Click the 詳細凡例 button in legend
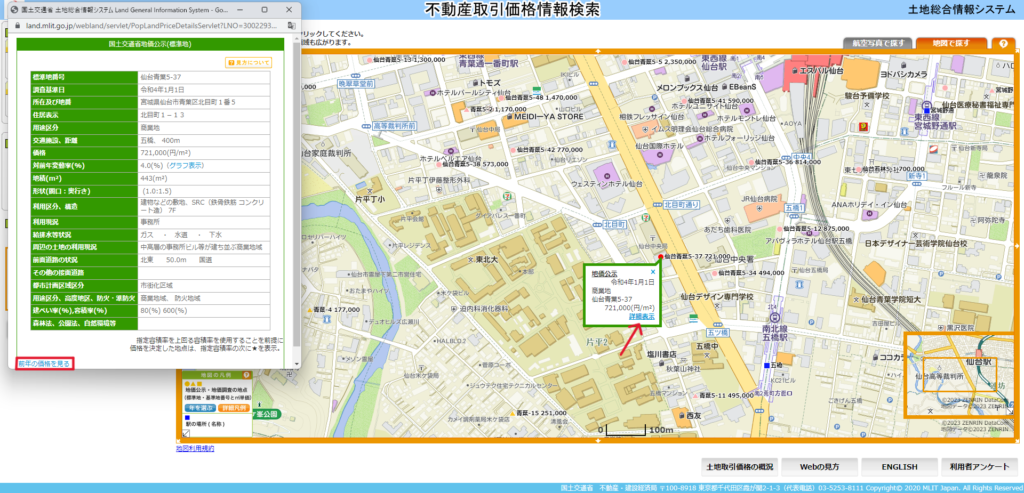The height and width of the screenshot is (493, 1024). 234,408
